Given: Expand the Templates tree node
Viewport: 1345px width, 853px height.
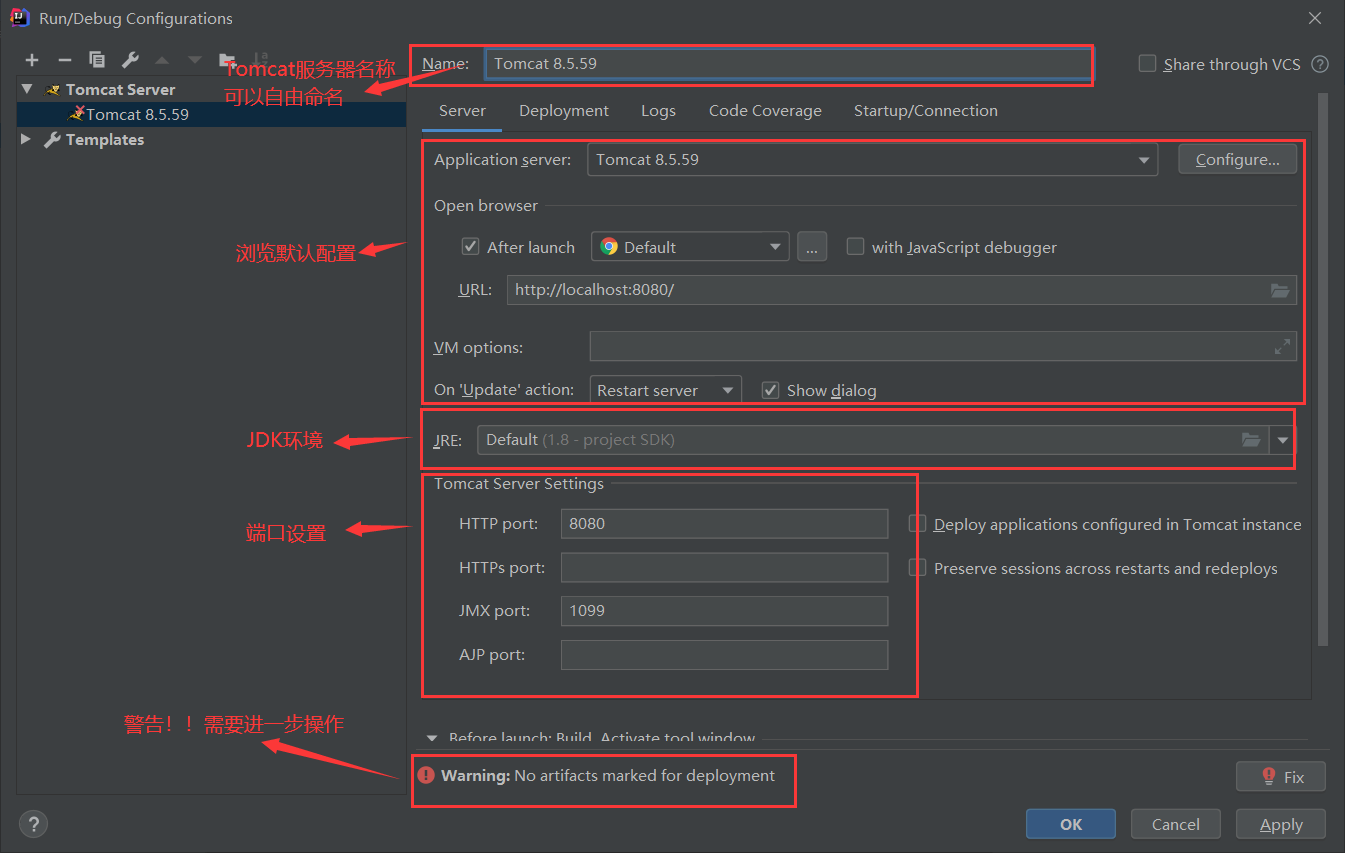Looking at the screenshot, I should (26, 140).
